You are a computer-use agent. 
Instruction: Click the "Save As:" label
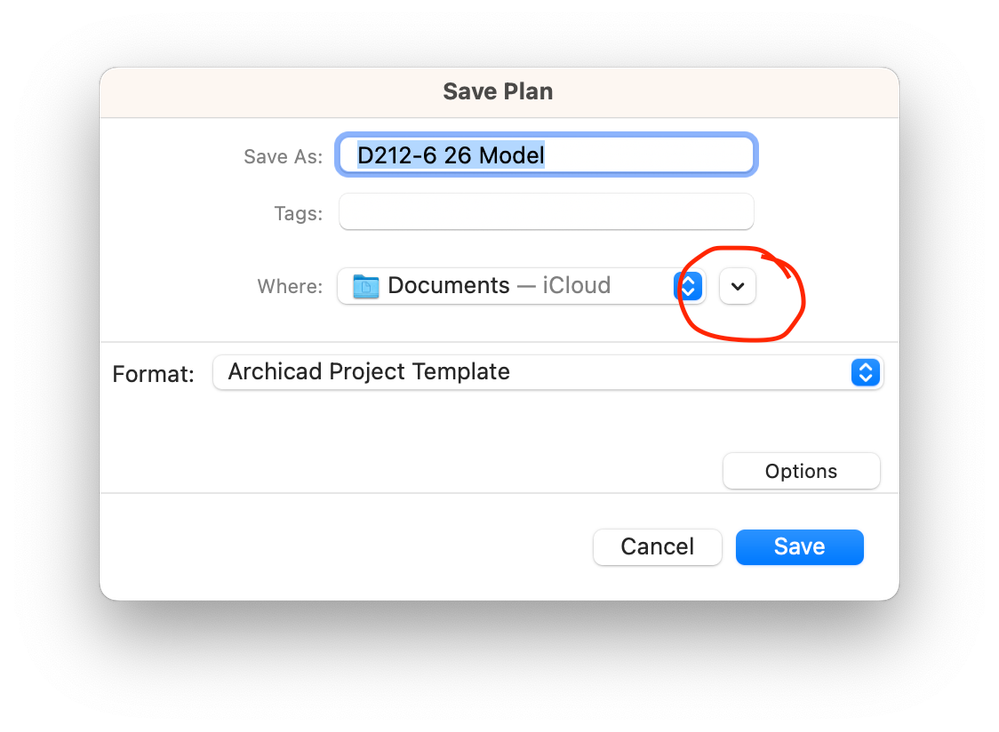coord(283,156)
